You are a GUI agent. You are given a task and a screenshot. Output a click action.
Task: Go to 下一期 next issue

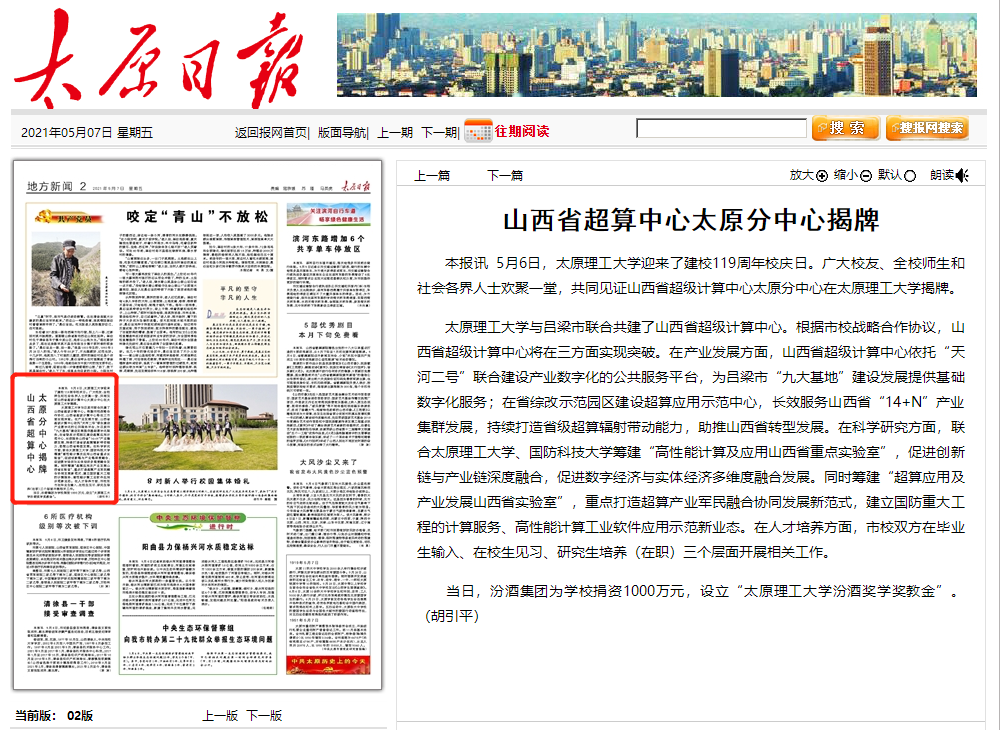coord(438,132)
